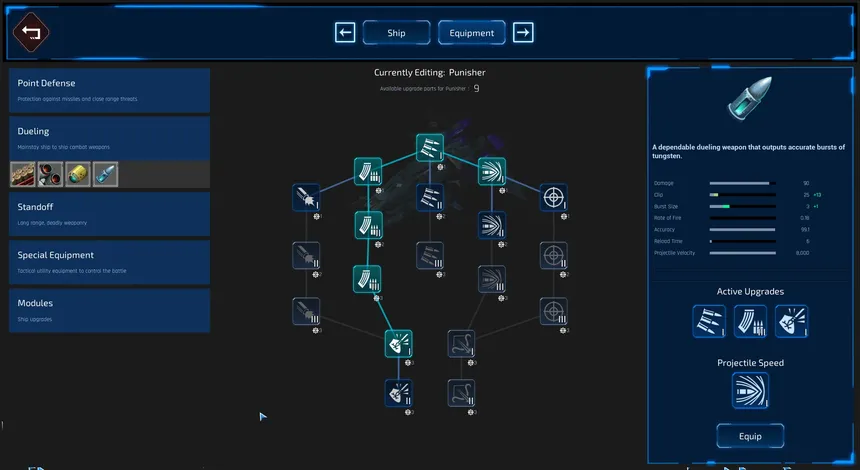Click the Punisher bullet image in details panel

tap(750, 99)
